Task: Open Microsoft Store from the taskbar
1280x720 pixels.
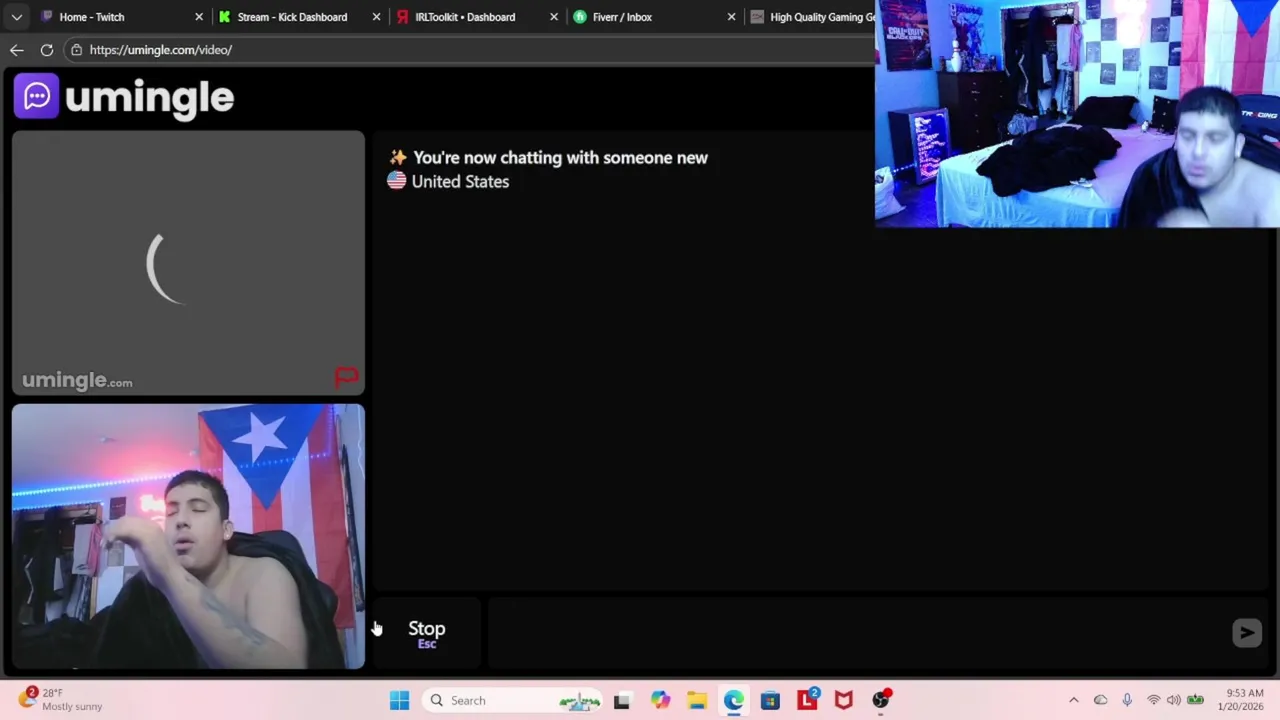Action: click(770, 700)
